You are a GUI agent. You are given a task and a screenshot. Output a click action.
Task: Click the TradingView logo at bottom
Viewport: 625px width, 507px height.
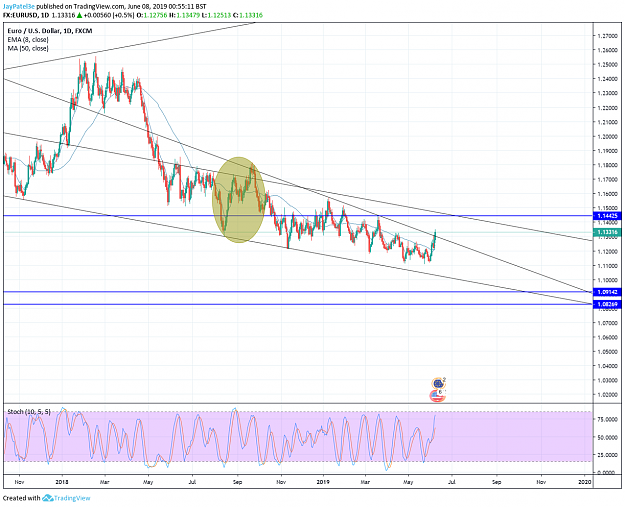[67, 498]
